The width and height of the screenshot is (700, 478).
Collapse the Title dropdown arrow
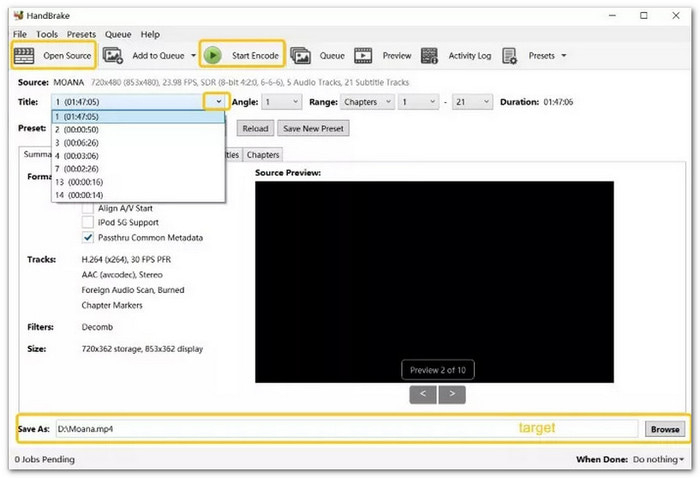[x=218, y=102]
